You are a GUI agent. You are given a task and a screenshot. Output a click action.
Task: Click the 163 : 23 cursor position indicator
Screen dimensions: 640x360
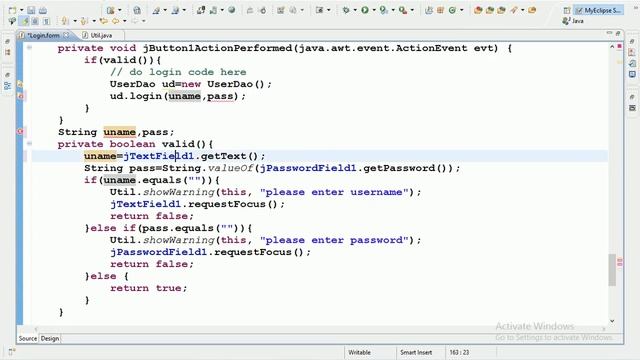click(459, 352)
